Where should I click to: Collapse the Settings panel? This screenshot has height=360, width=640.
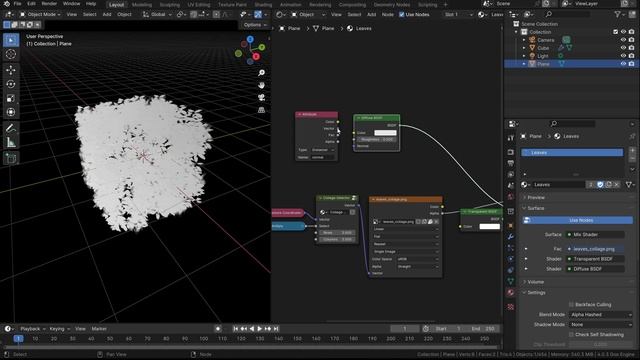point(536,293)
